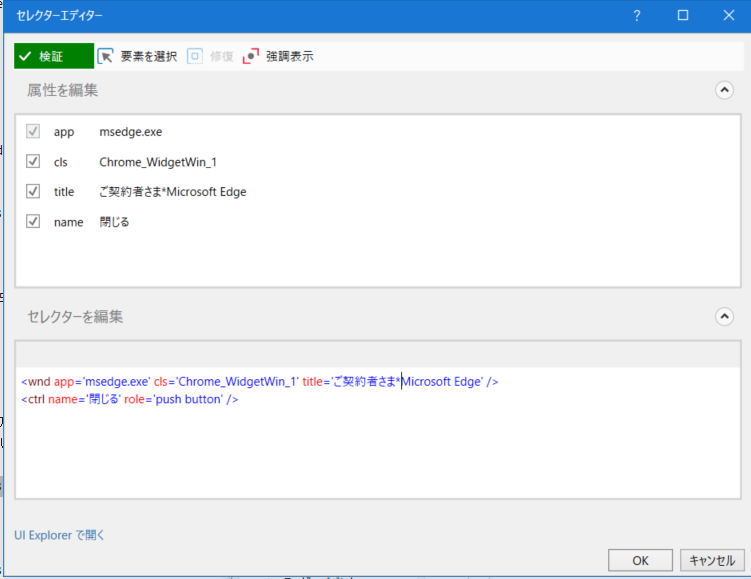Click the 要素を選択 label in toolbar

click(149, 57)
